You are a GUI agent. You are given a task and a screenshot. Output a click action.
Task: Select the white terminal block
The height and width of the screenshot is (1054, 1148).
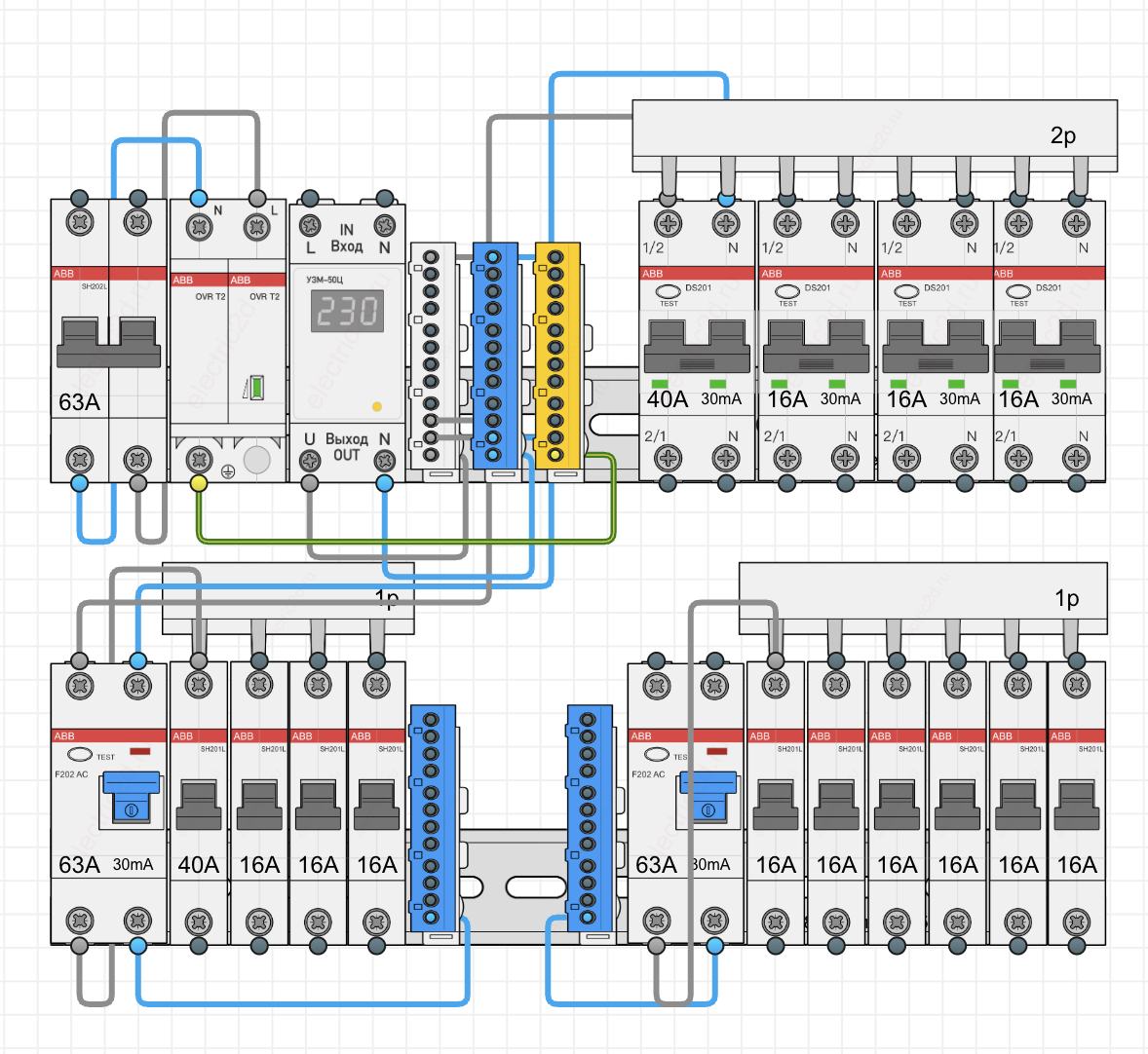(432, 356)
